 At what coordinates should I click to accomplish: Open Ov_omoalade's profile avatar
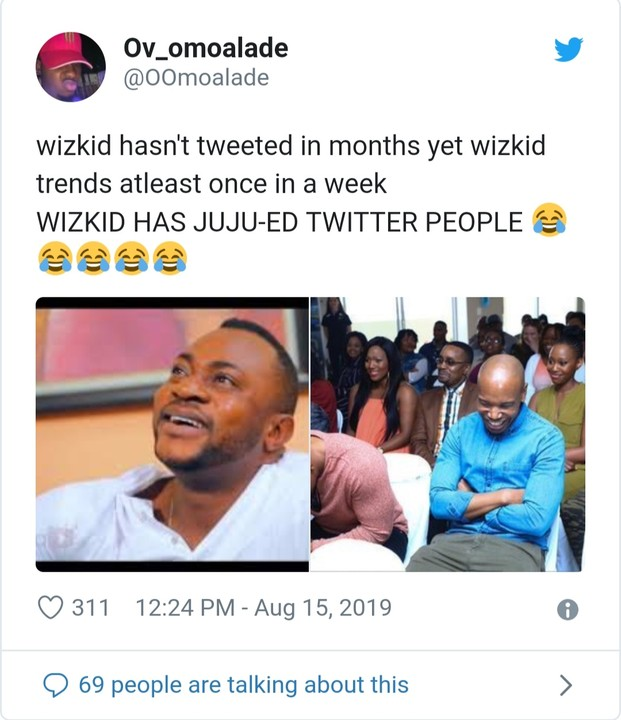(71, 66)
